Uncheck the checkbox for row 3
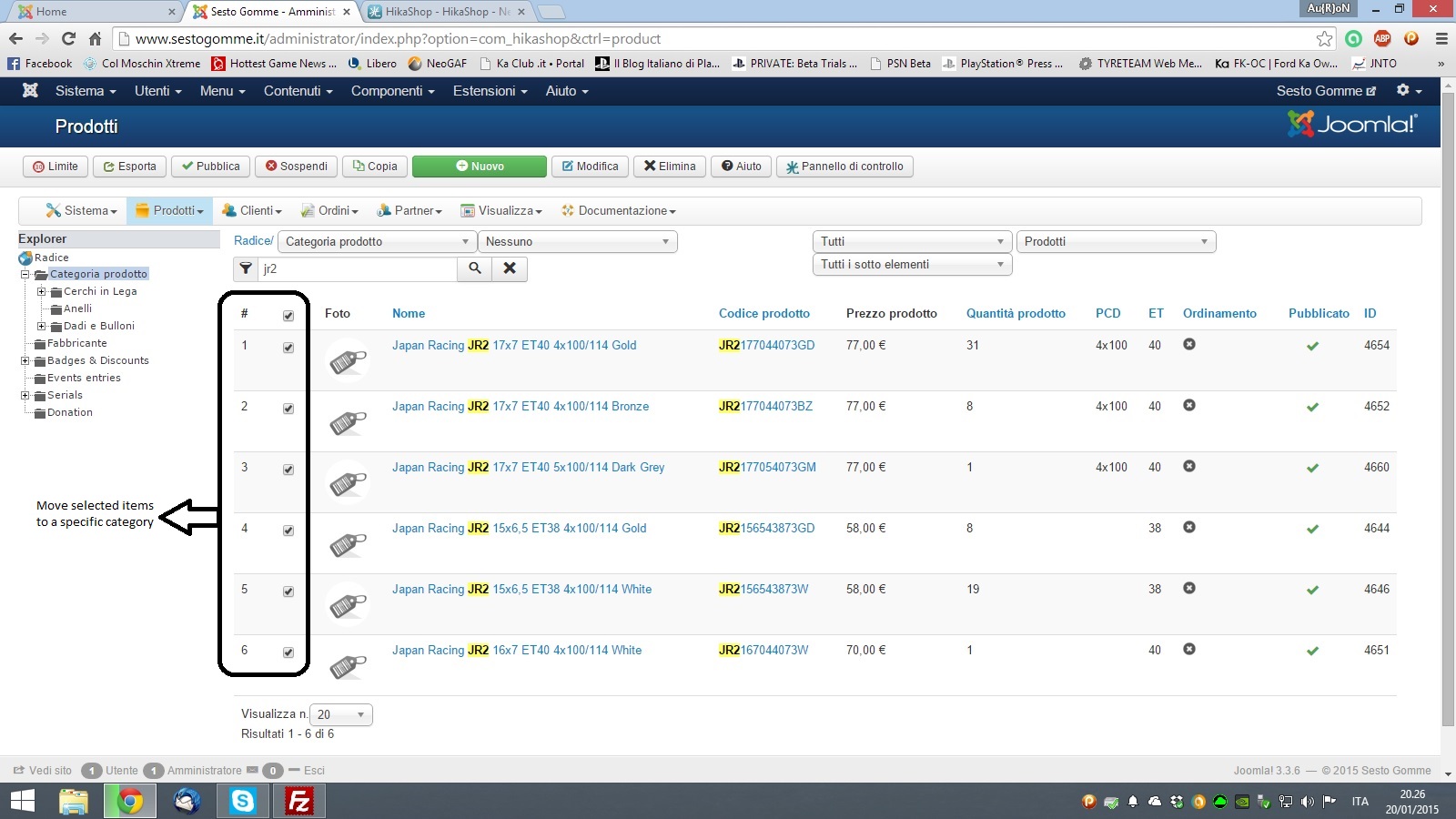Viewport: 1456px width, 819px height. tap(288, 470)
